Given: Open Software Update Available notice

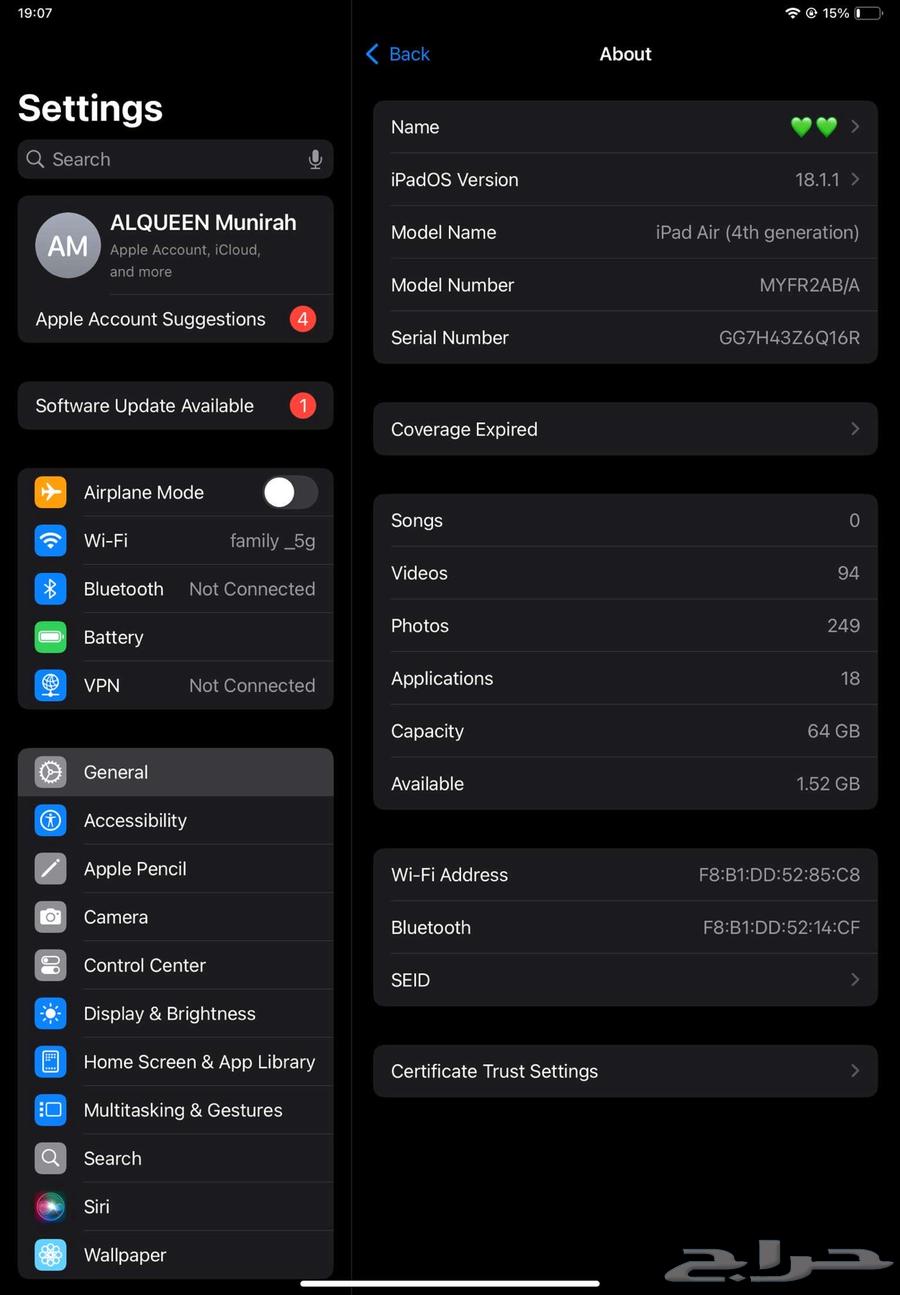Looking at the screenshot, I should [x=175, y=406].
